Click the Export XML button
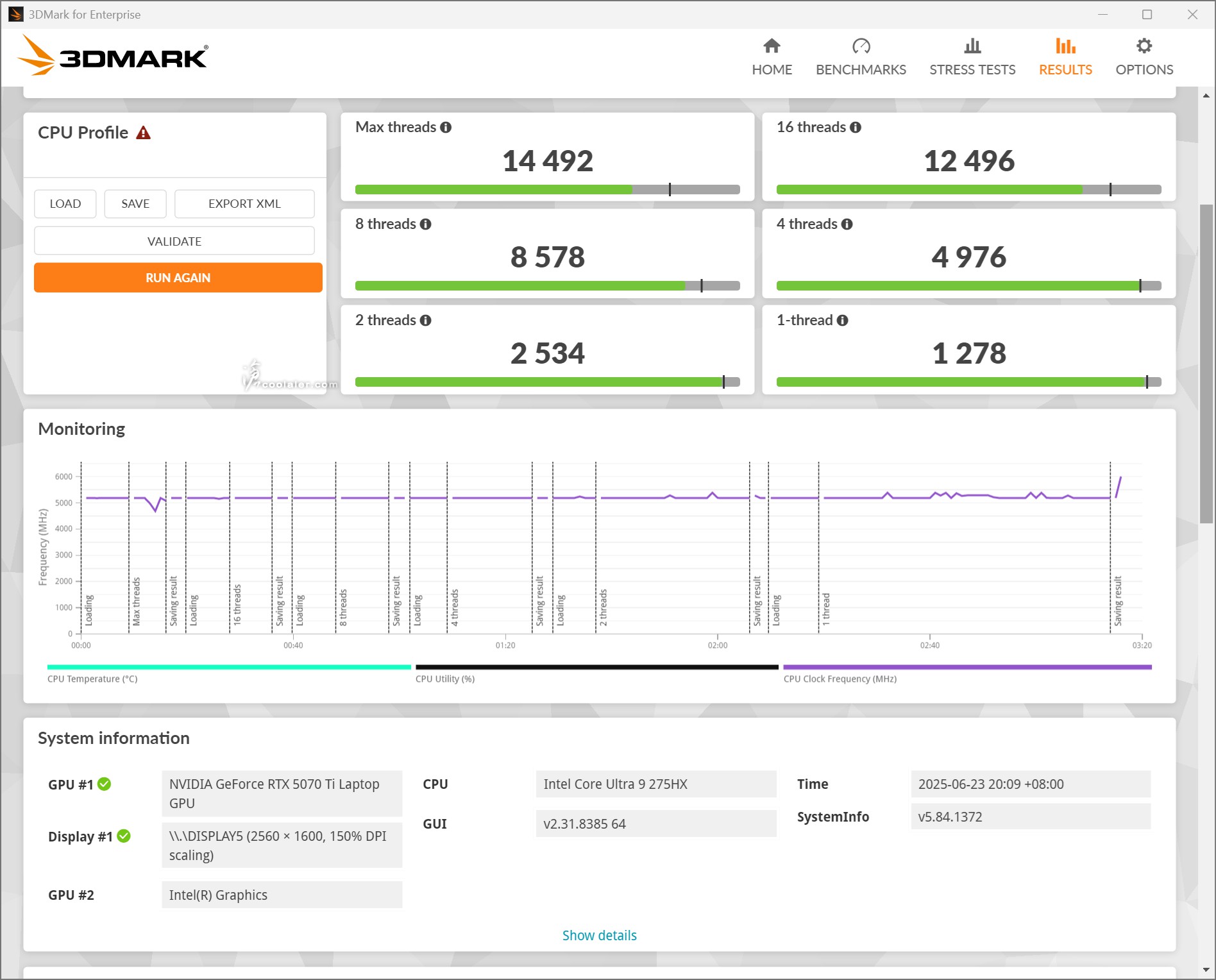 click(244, 204)
